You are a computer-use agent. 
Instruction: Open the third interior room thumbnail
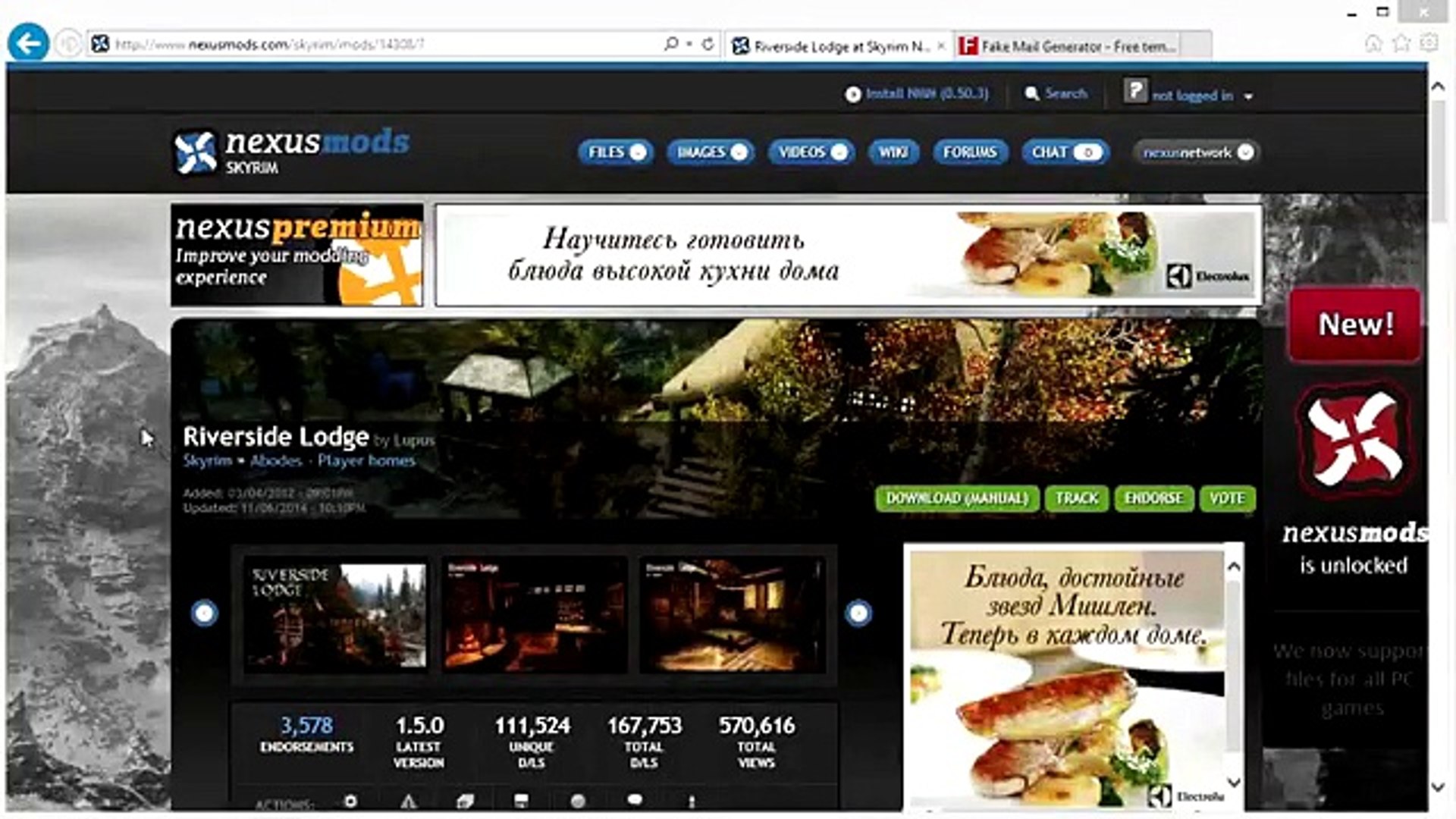pos(733,615)
